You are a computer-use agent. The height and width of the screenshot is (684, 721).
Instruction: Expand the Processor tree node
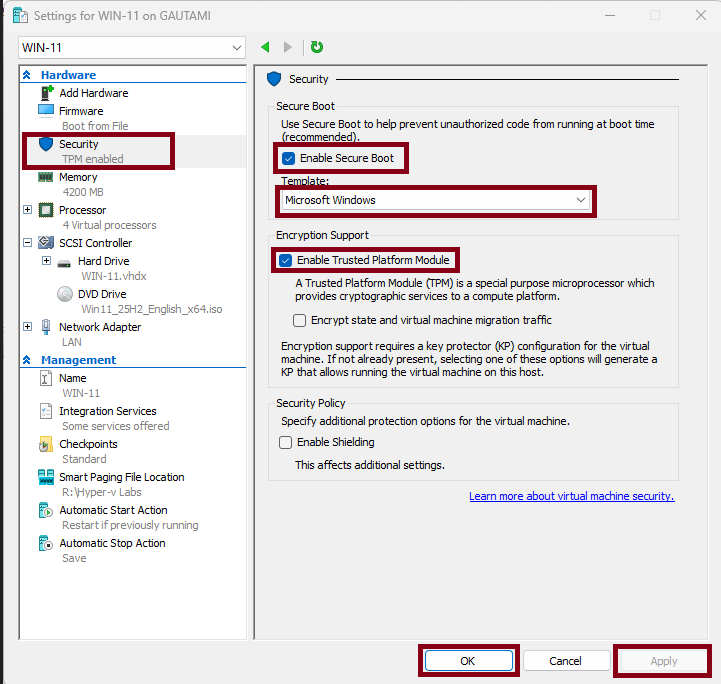pyautogui.click(x=27, y=210)
